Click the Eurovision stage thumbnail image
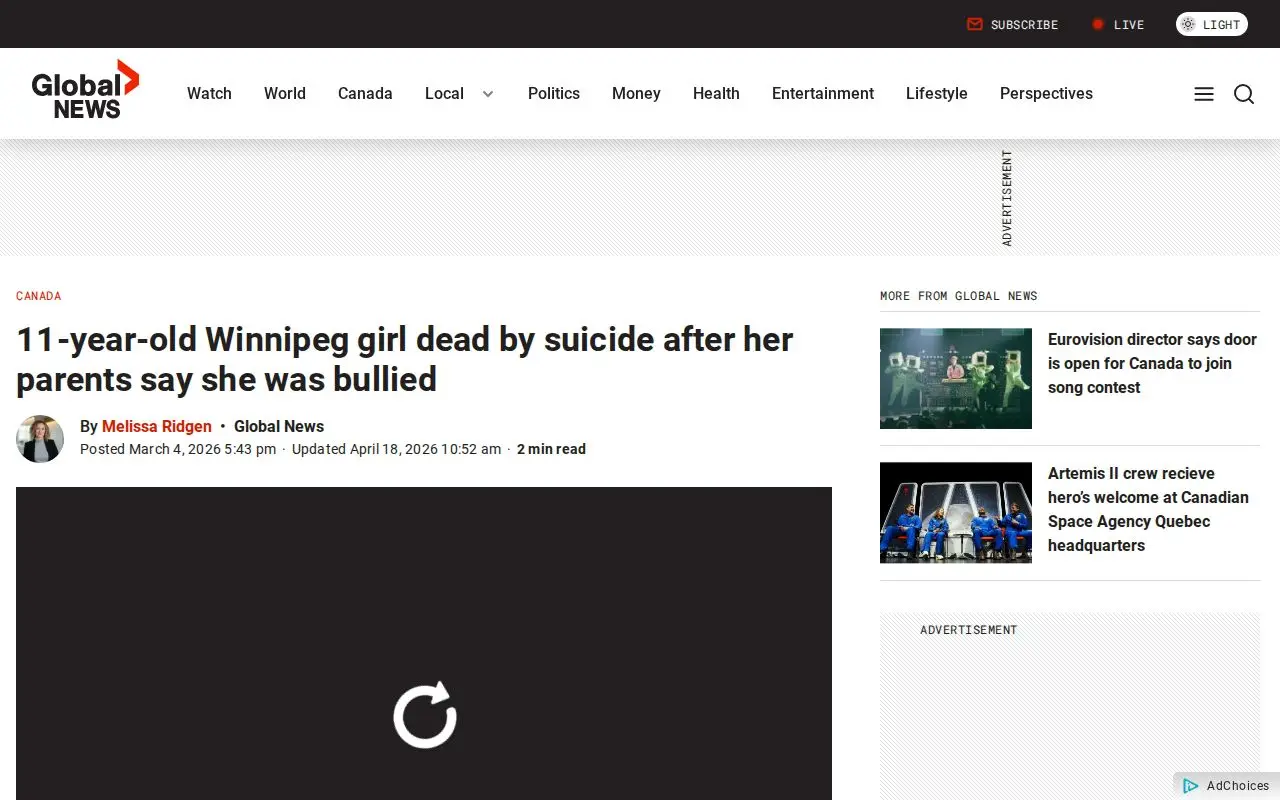 pyautogui.click(x=956, y=378)
